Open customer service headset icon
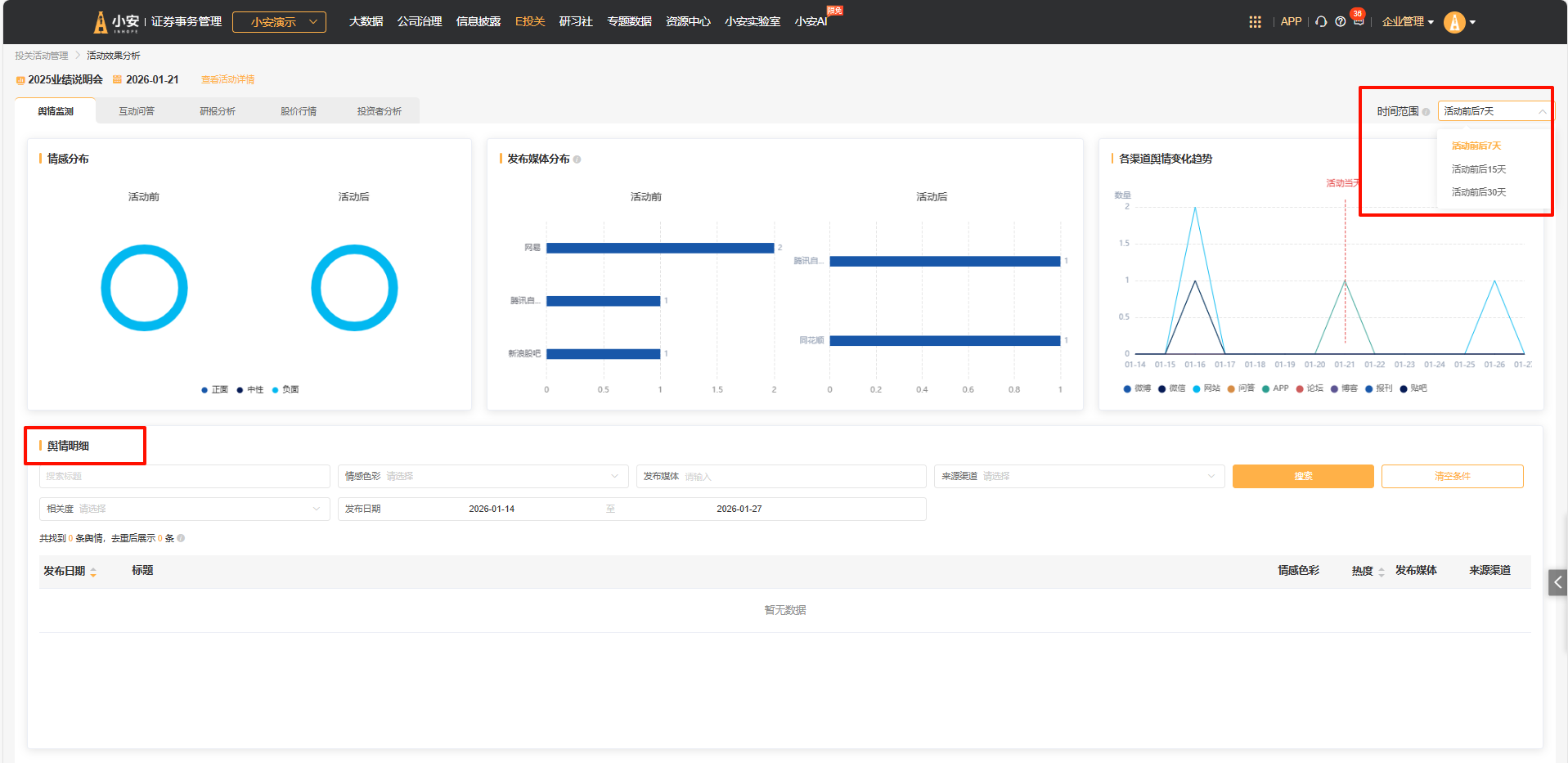This screenshot has height=763, width=1568. (1321, 22)
